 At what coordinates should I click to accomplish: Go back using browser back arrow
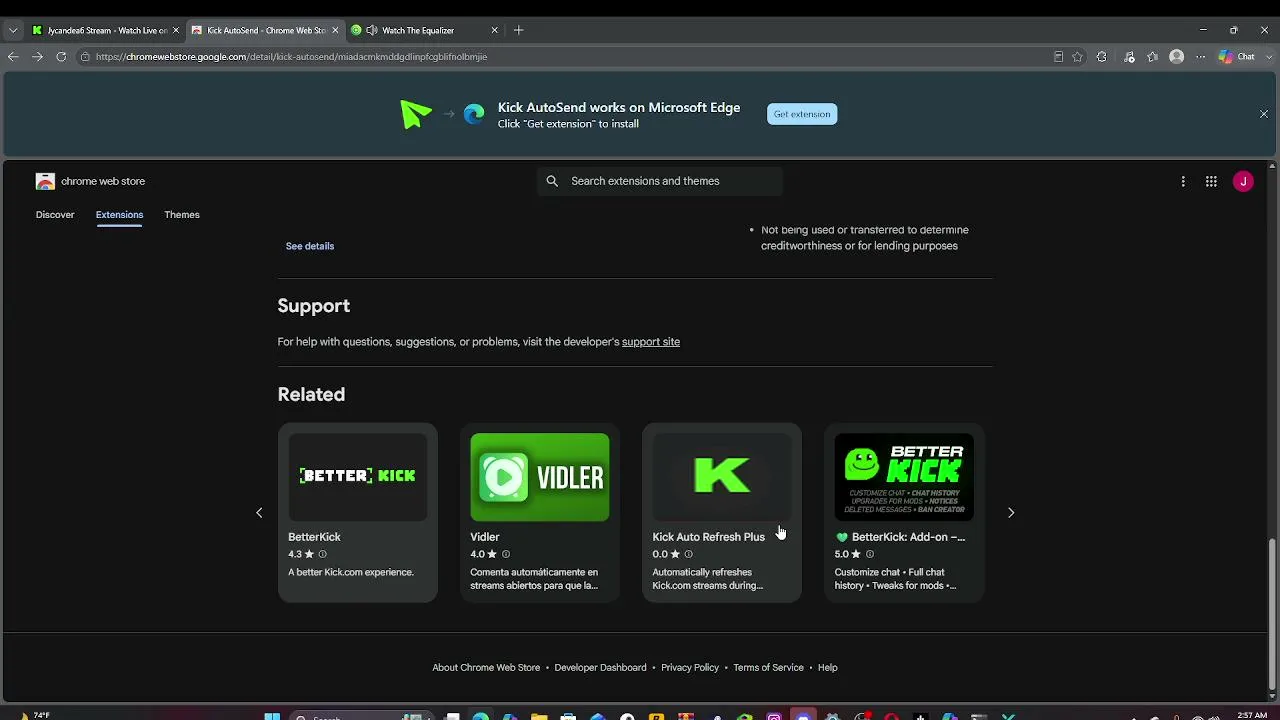pyautogui.click(x=13, y=57)
